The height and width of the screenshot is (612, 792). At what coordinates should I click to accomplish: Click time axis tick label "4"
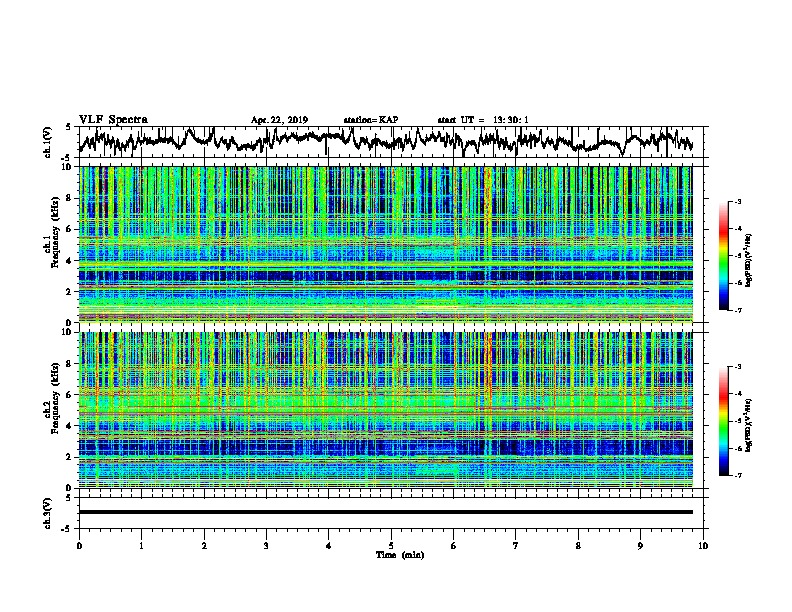[x=329, y=546]
